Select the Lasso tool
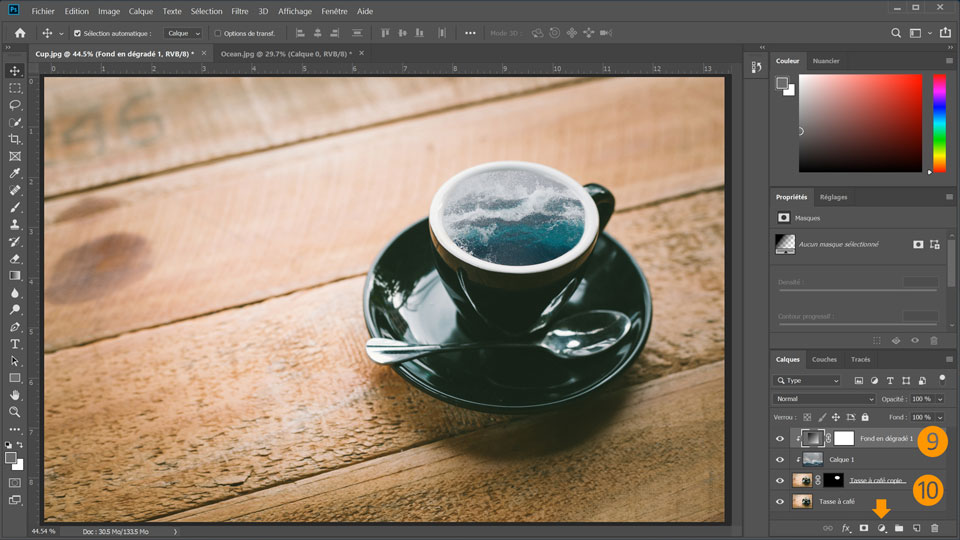The width and height of the screenshot is (960, 540). tap(15, 105)
